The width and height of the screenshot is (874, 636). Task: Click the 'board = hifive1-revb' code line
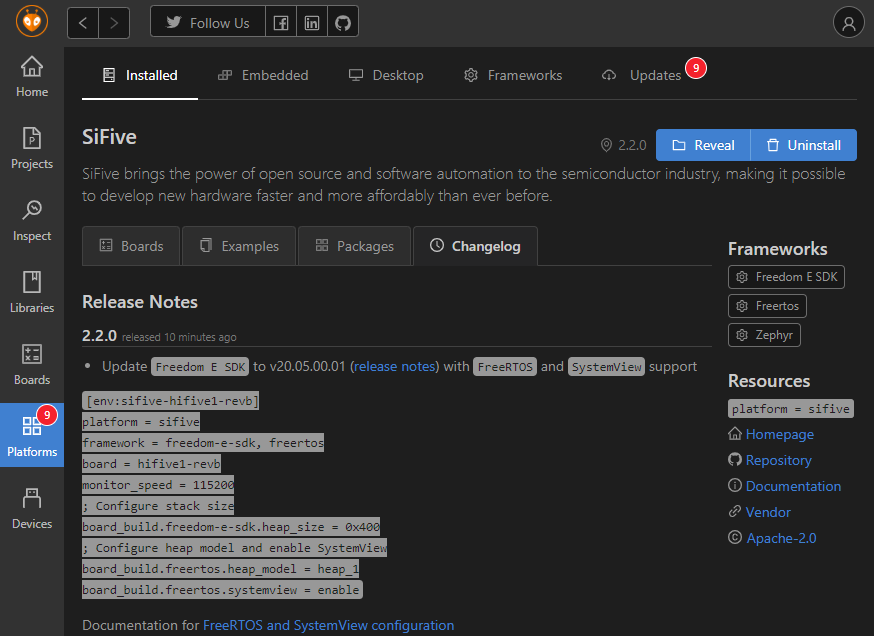click(152, 464)
